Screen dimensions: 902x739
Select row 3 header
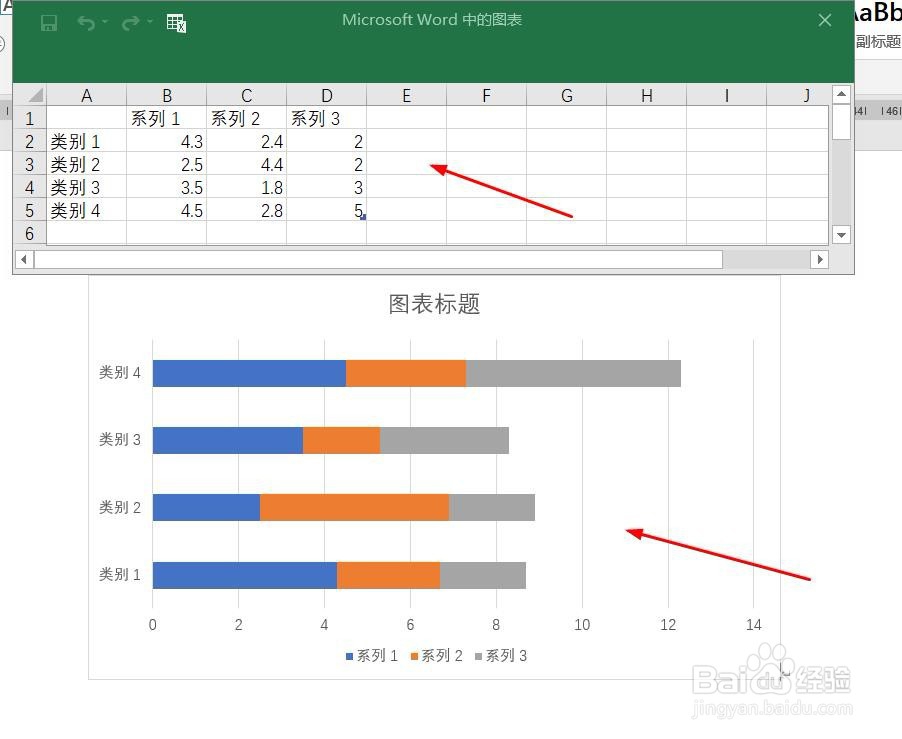29,164
